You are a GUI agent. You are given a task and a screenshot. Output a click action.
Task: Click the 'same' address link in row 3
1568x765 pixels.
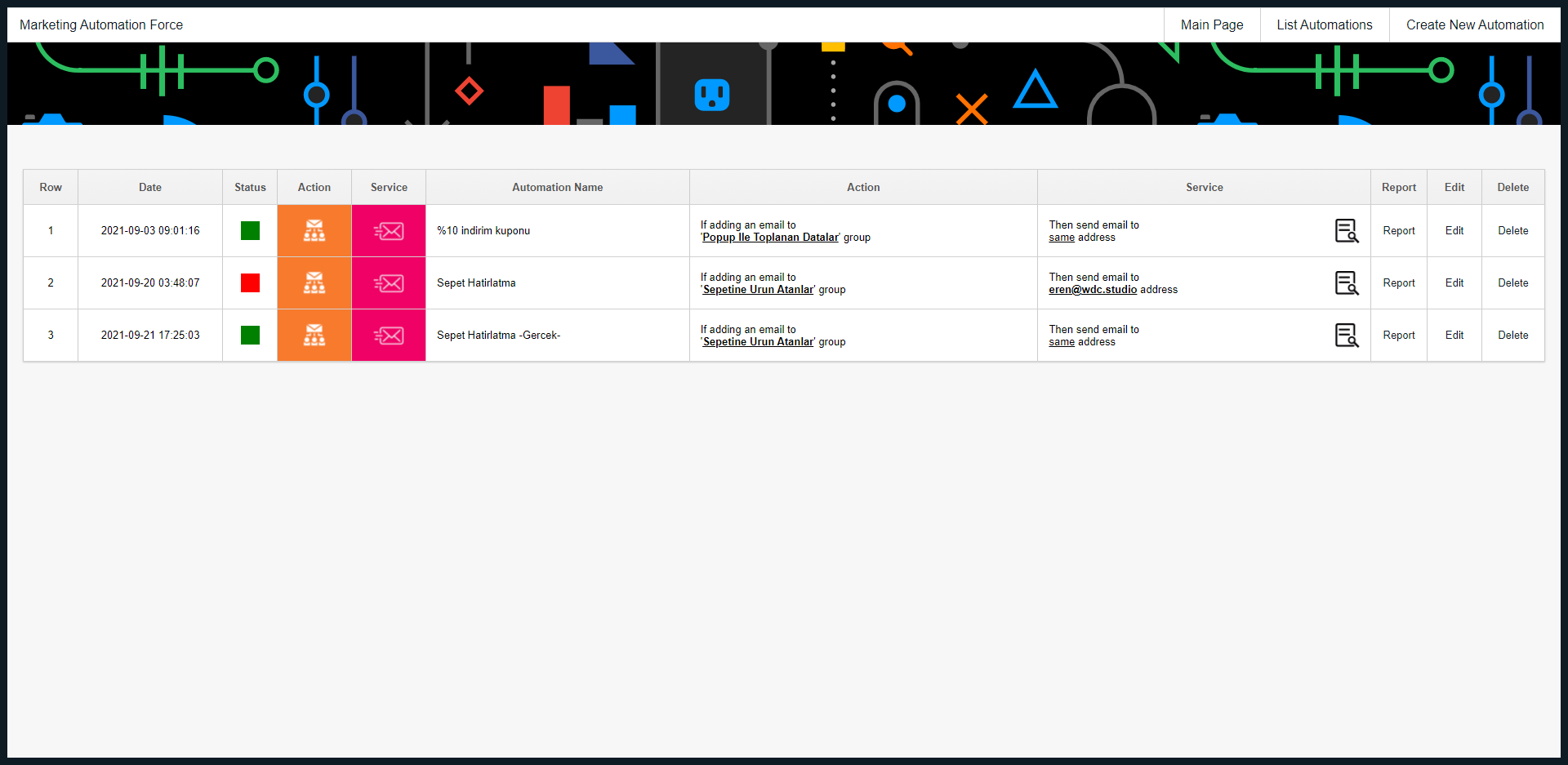pos(1062,342)
